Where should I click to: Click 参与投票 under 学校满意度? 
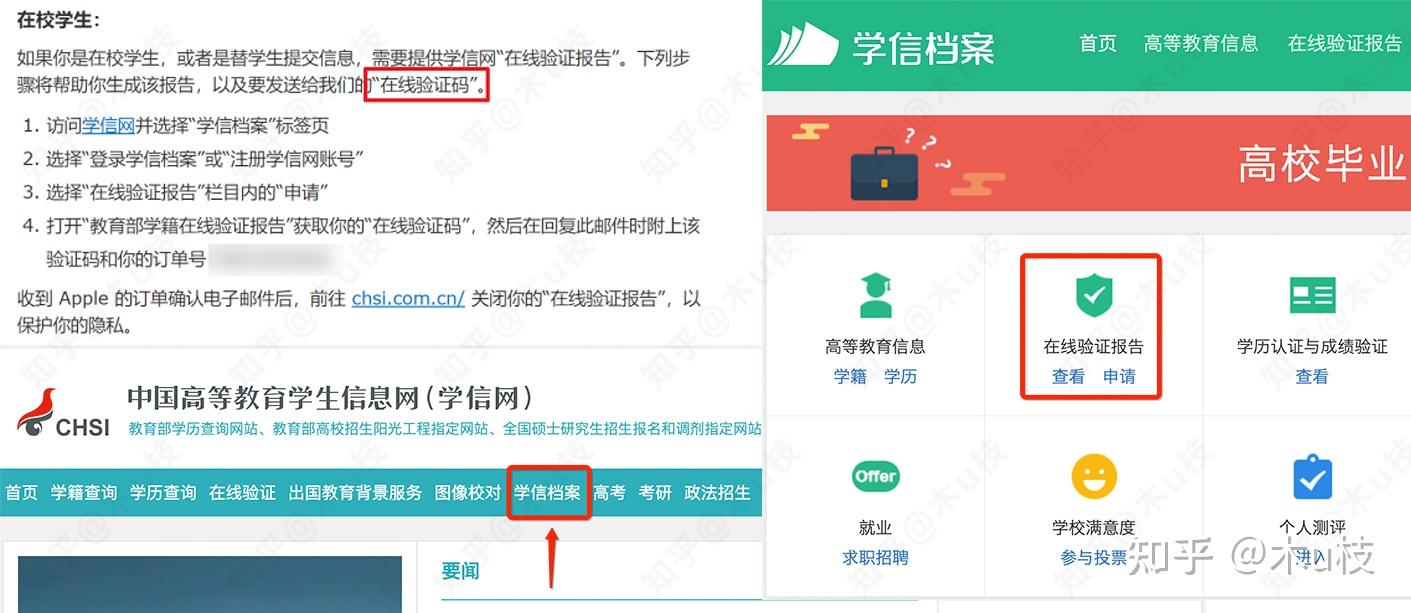tap(1094, 558)
